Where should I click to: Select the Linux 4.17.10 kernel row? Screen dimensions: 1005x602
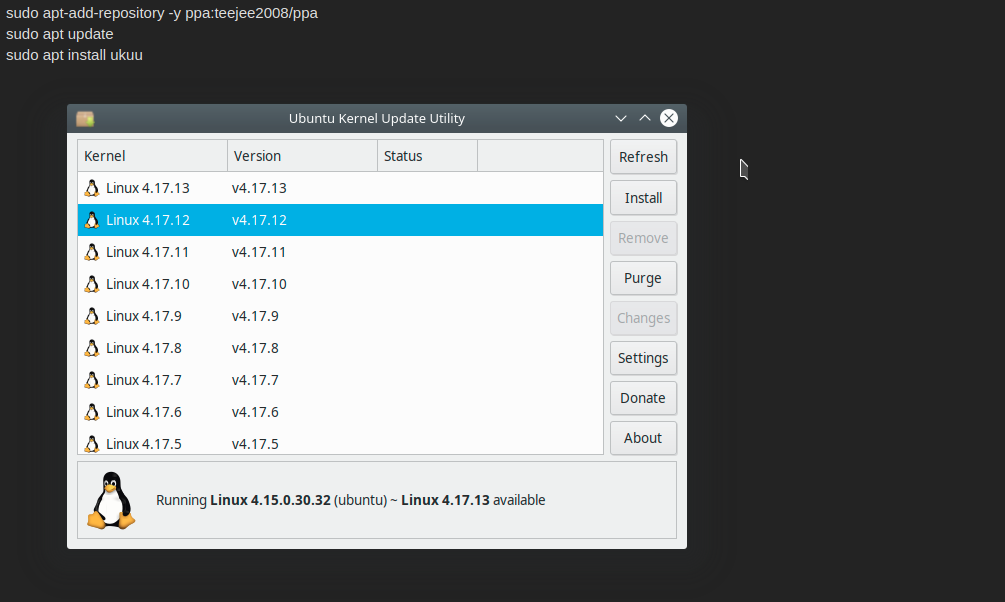(x=340, y=284)
